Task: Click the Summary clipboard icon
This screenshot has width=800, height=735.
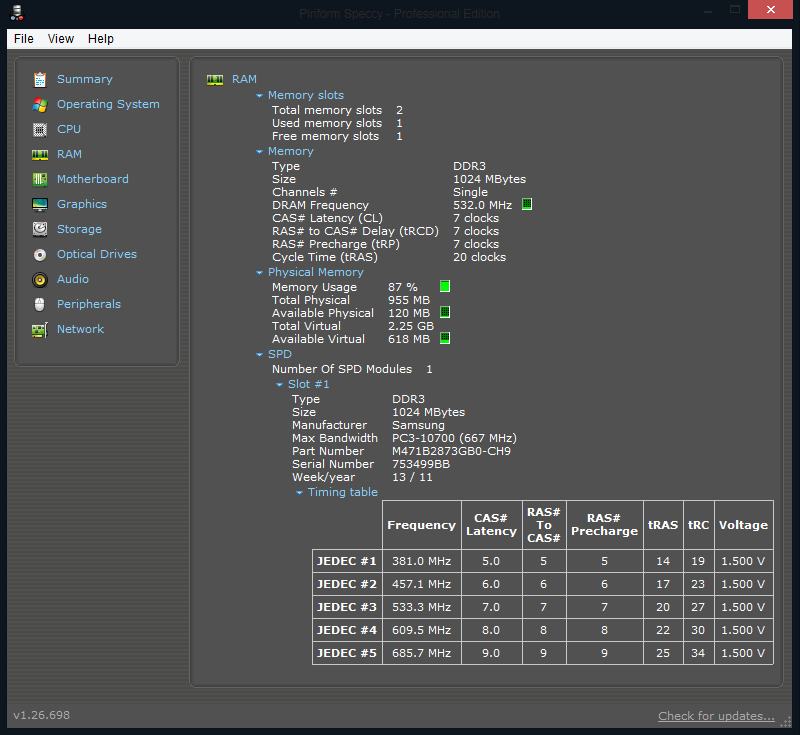Action: [x=40, y=80]
